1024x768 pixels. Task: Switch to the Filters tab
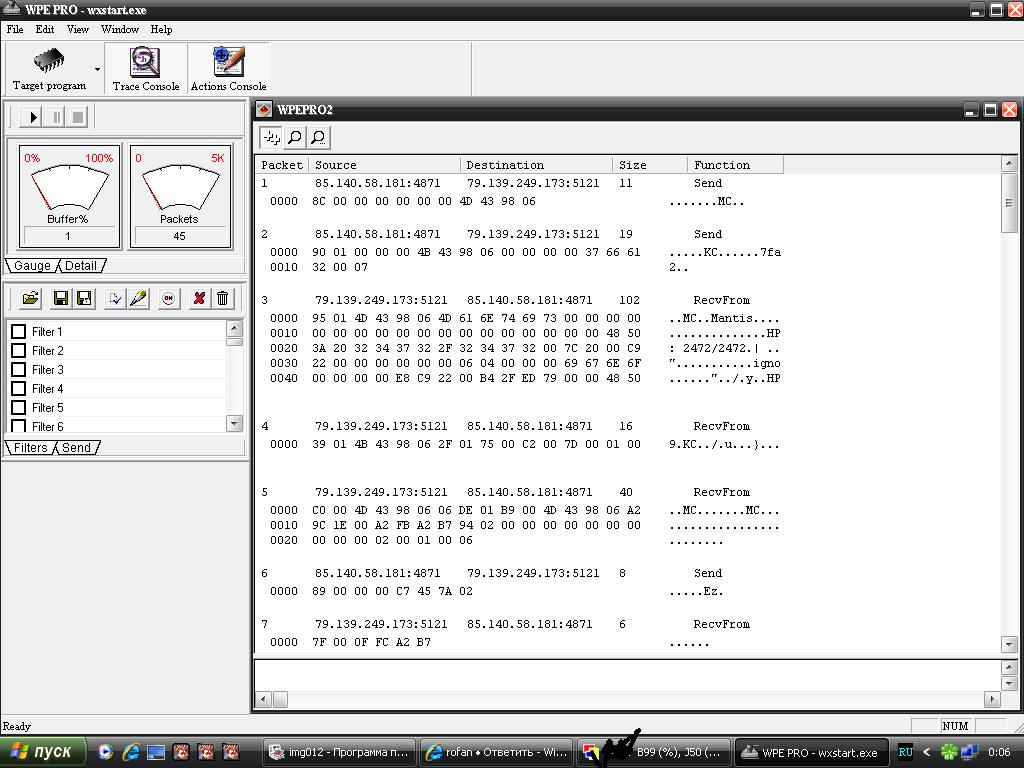30,447
